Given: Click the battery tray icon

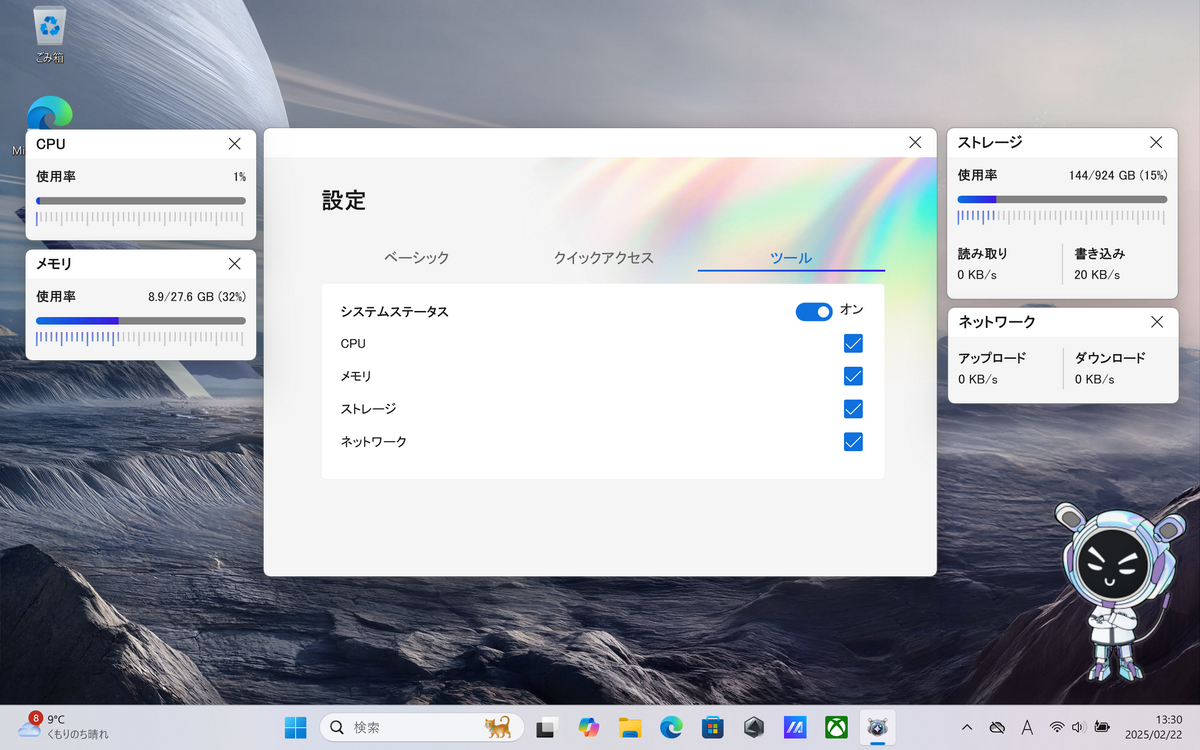Looking at the screenshot, I should [x=1102, y=727].
